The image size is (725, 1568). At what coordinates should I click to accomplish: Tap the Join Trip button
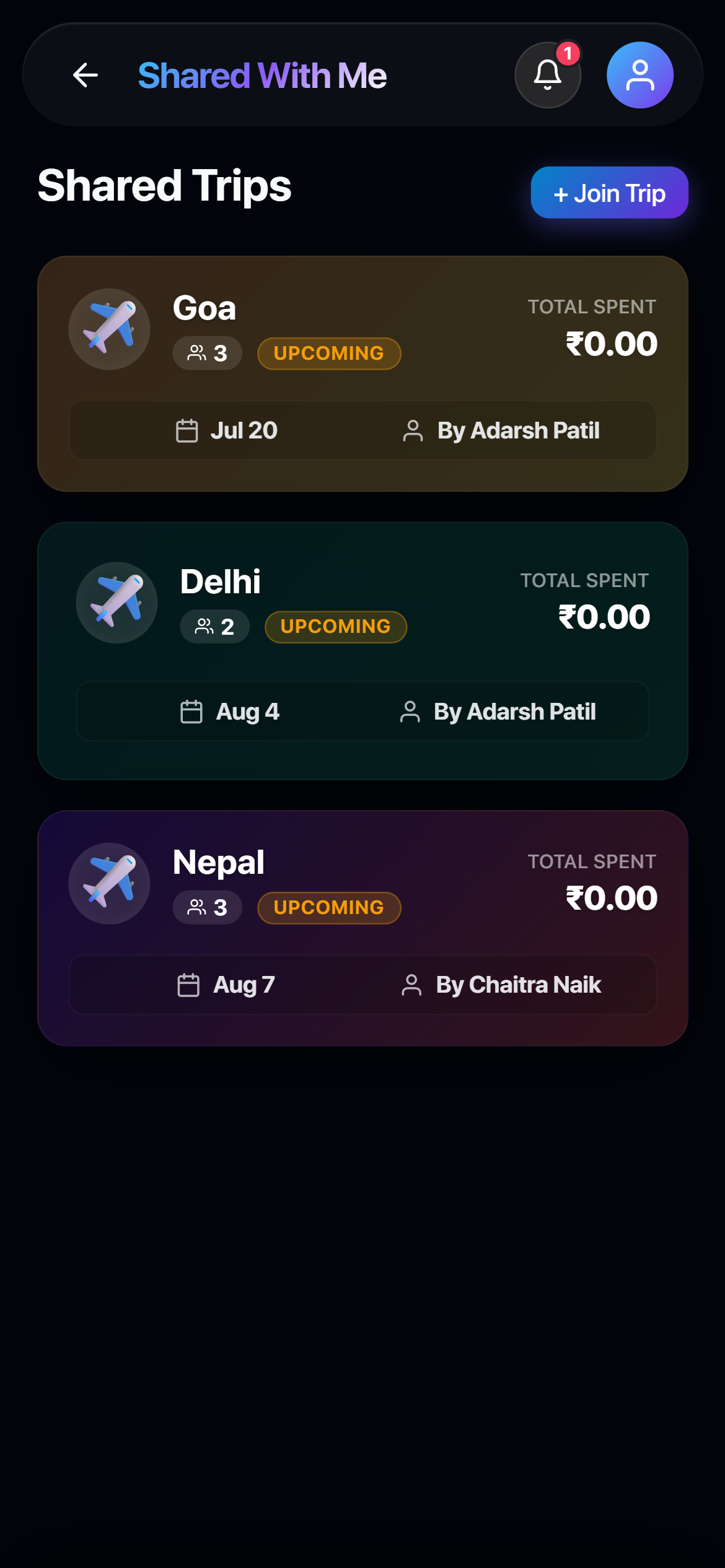pos(610,193)
